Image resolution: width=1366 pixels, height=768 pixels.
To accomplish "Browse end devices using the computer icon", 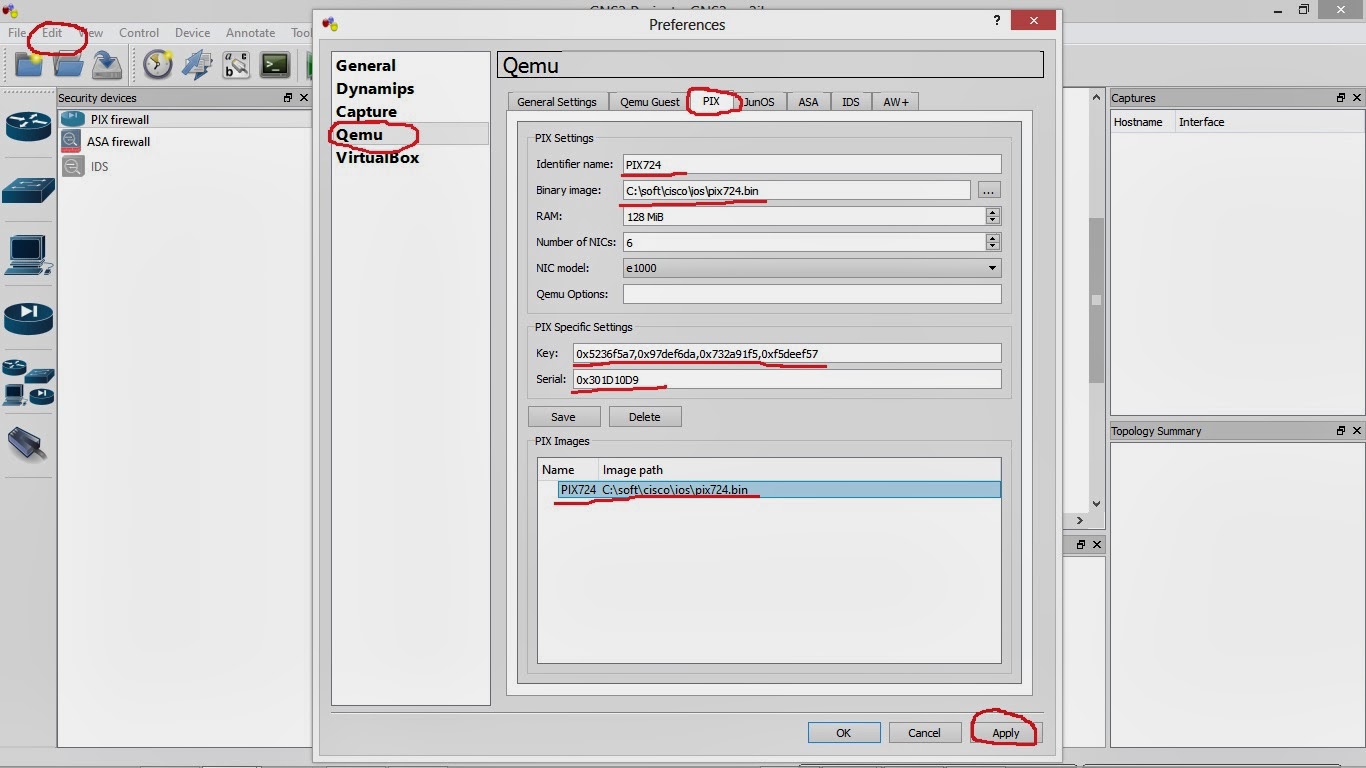I will pyautogui.click(x=28, y=255).
